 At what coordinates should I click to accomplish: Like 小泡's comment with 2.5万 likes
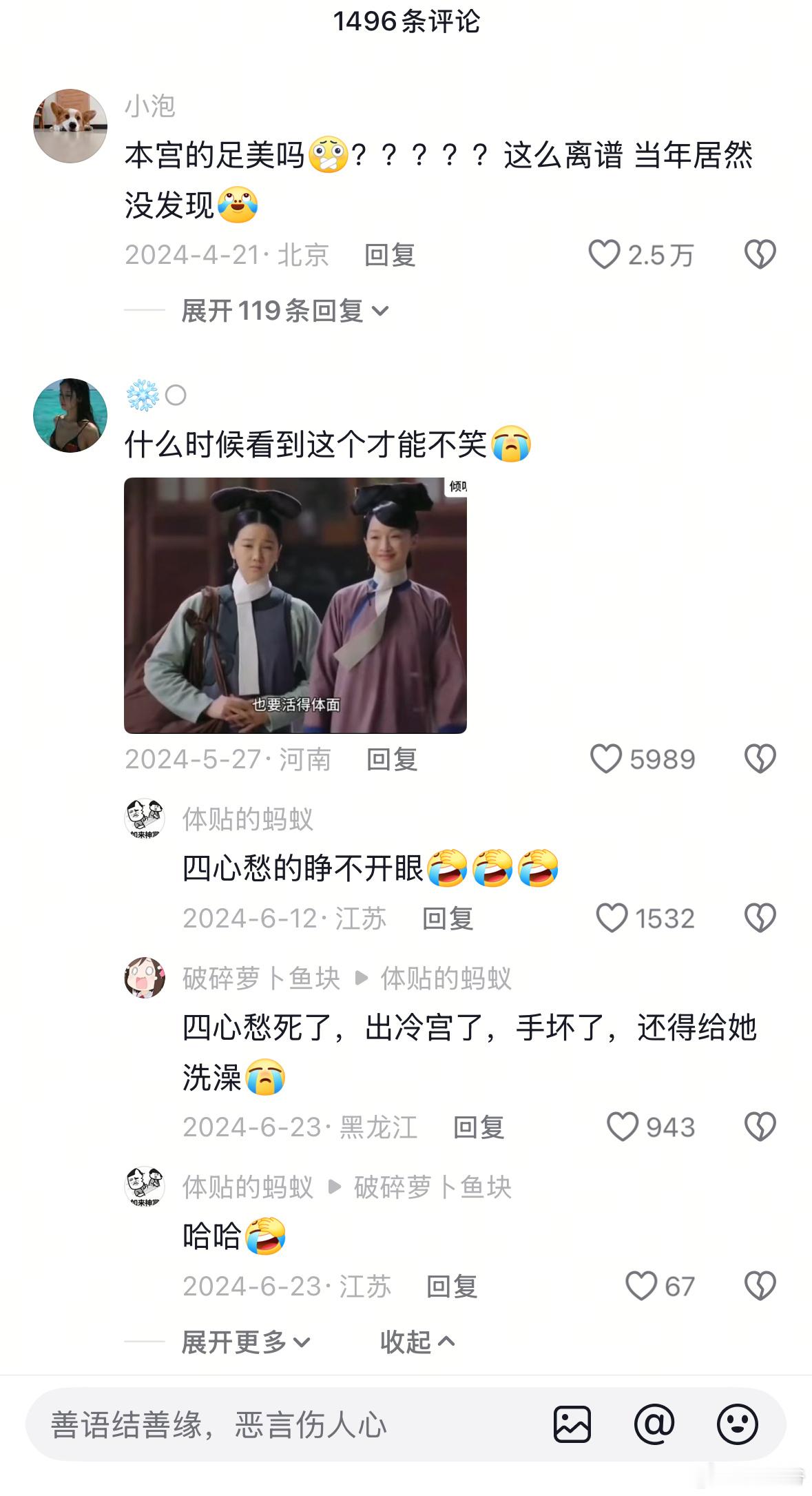(x=604, y=254)
